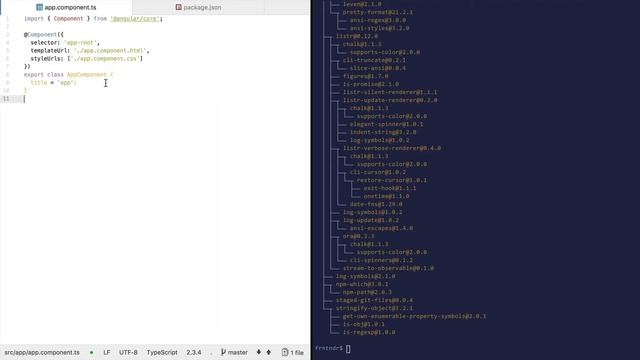
Task: Copy file path src/app/app.component.ts in status bar
Action: pos(42,352)
